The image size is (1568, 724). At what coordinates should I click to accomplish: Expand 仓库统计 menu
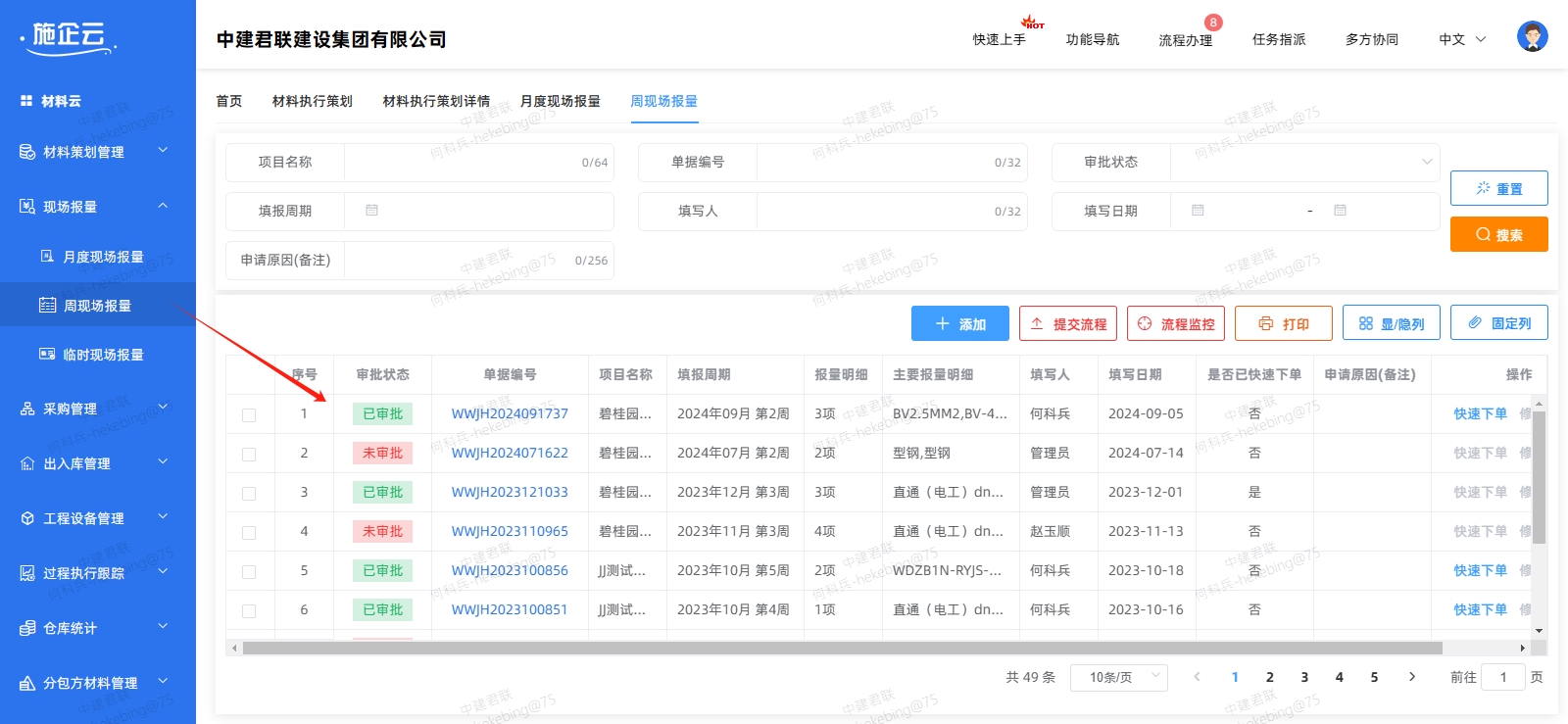click(x=163, y=627)
